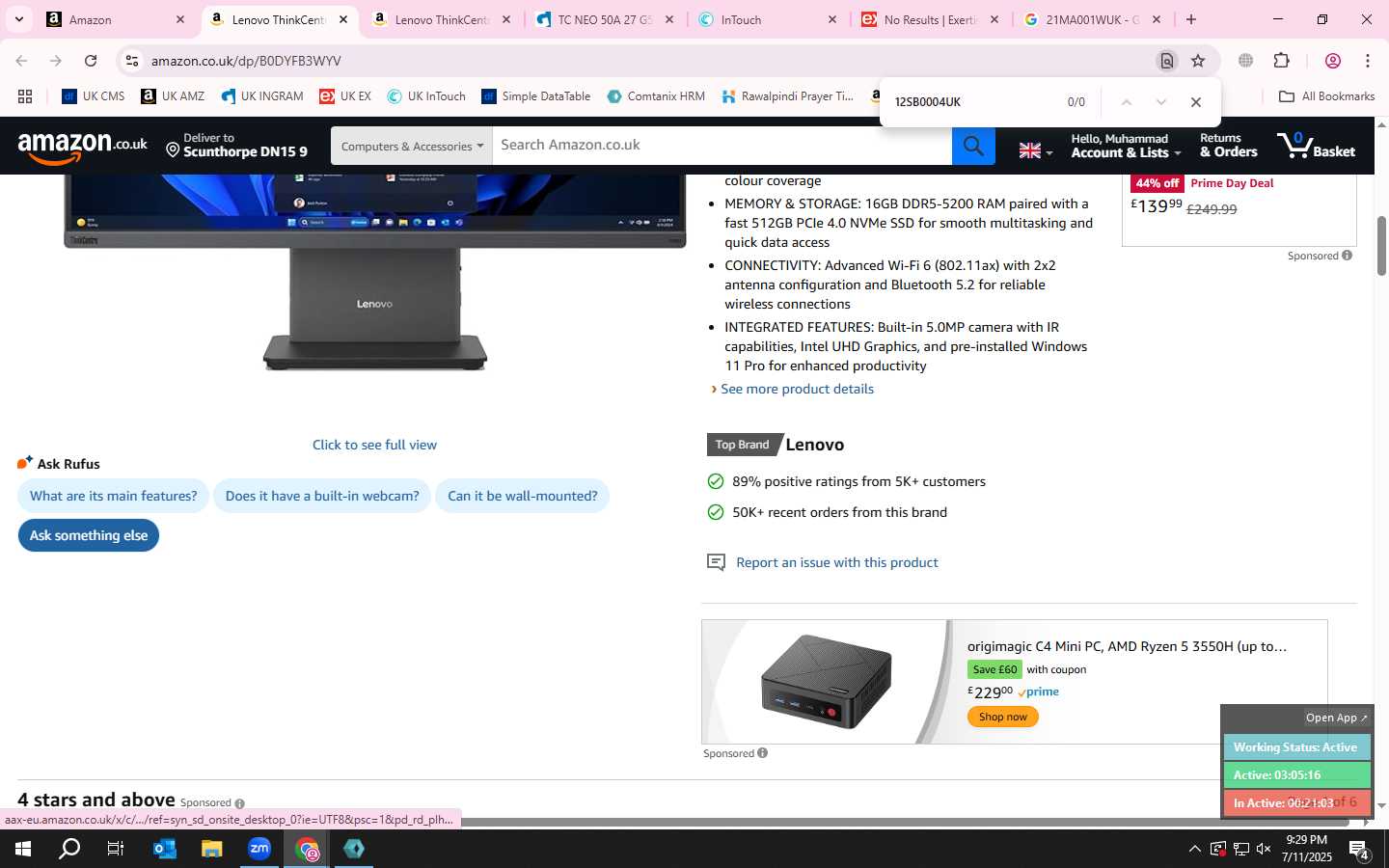Image resolution: width=1389 pixels, height=868 pixels.
Task: Click to see full view link
Action: point(374,445)
